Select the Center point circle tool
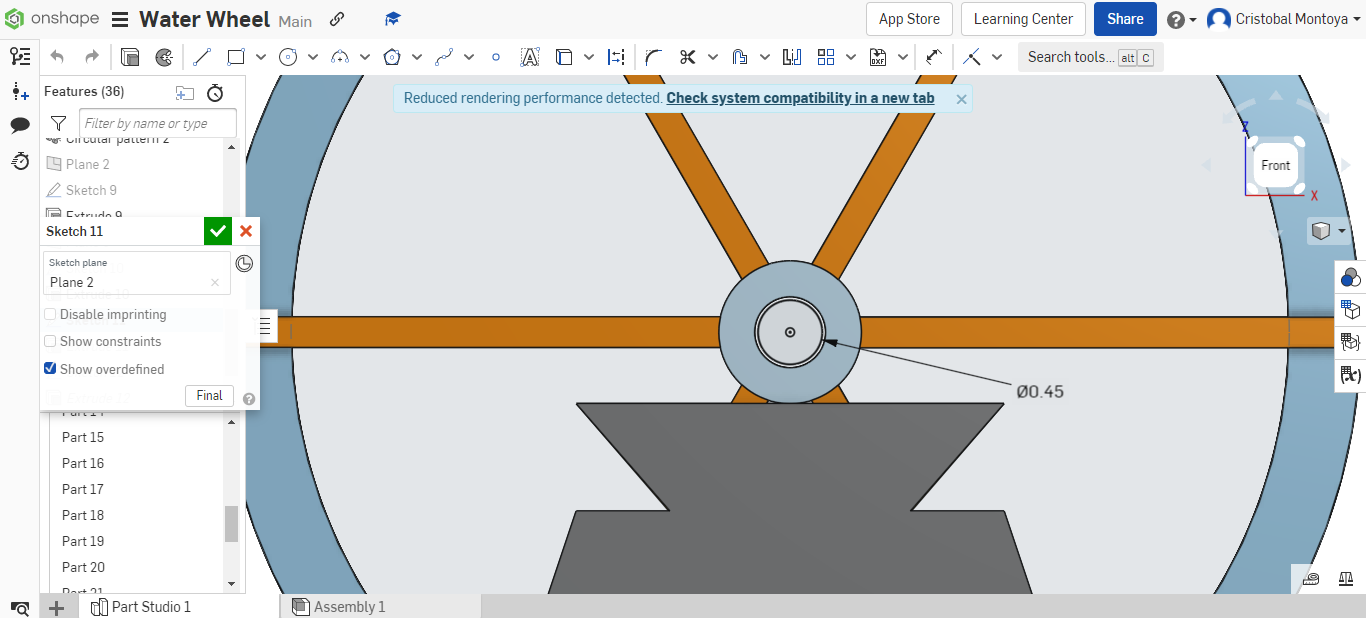The height and width of the screenshot is (618, 1366). tap(289, 57)
